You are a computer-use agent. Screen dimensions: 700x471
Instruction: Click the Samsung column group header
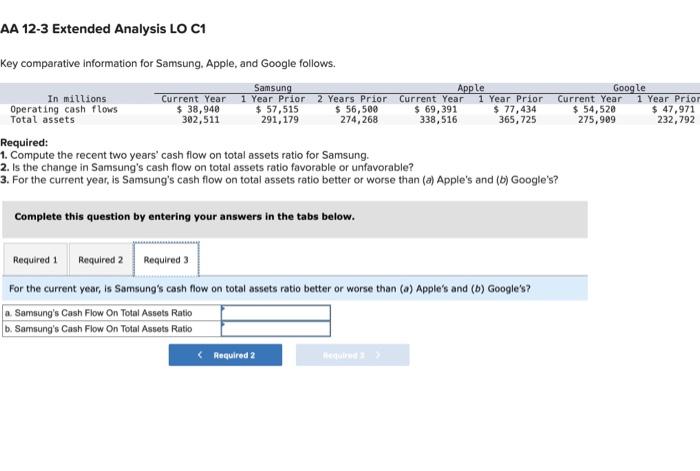[273, 88]
